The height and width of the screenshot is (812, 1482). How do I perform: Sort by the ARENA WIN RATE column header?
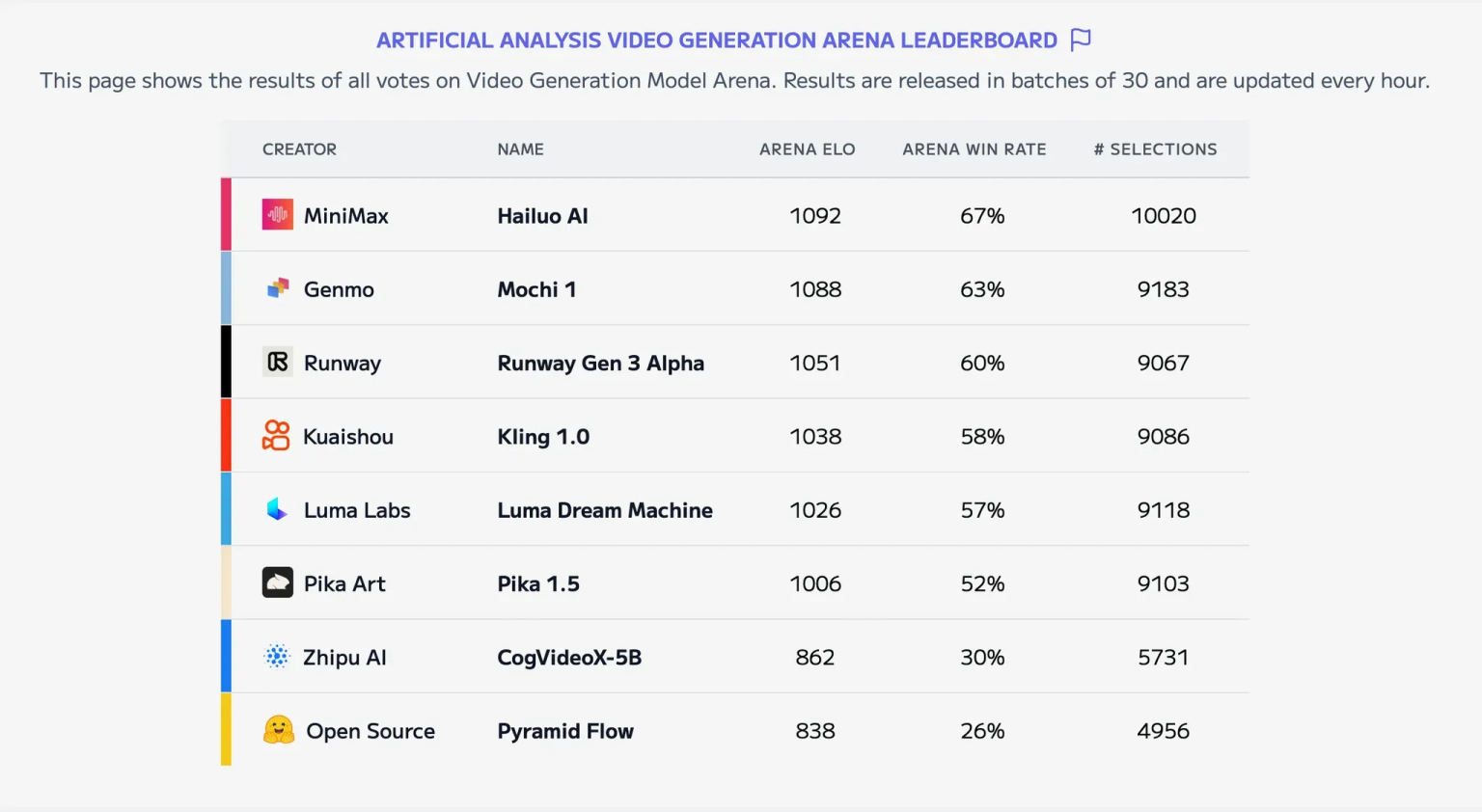pos(974,149)
